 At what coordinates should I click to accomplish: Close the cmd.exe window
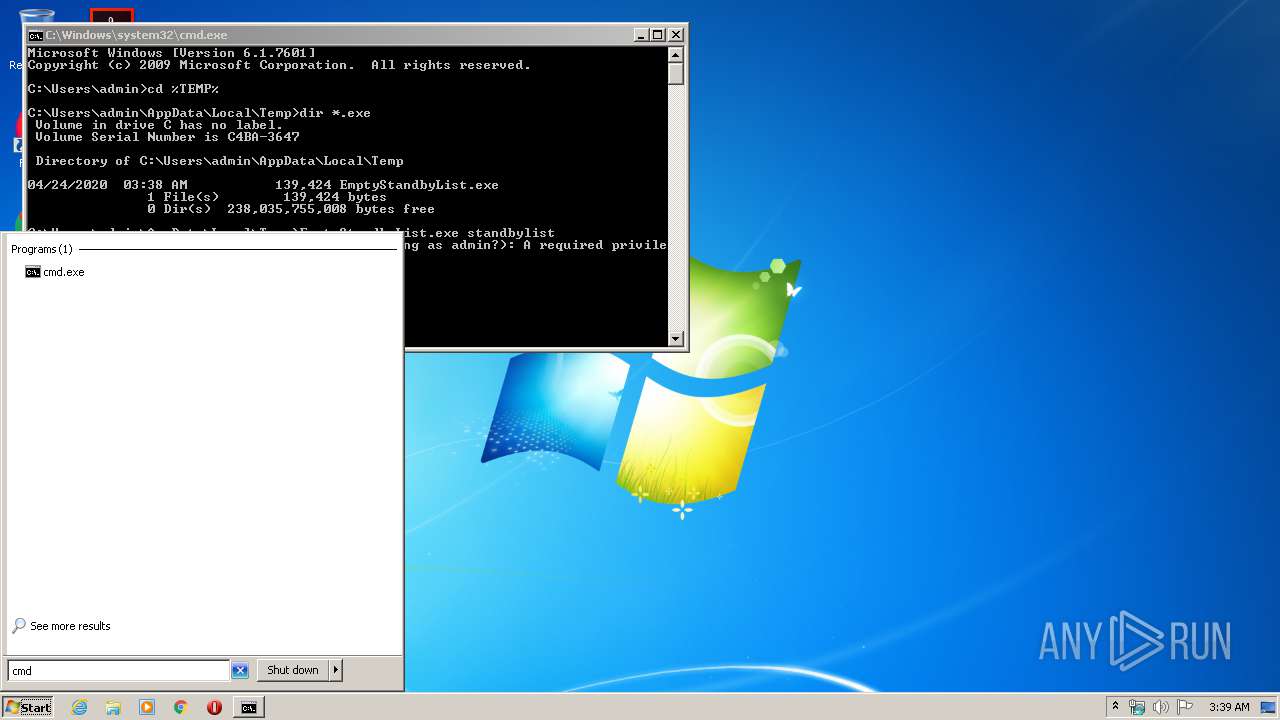(675, 34)
